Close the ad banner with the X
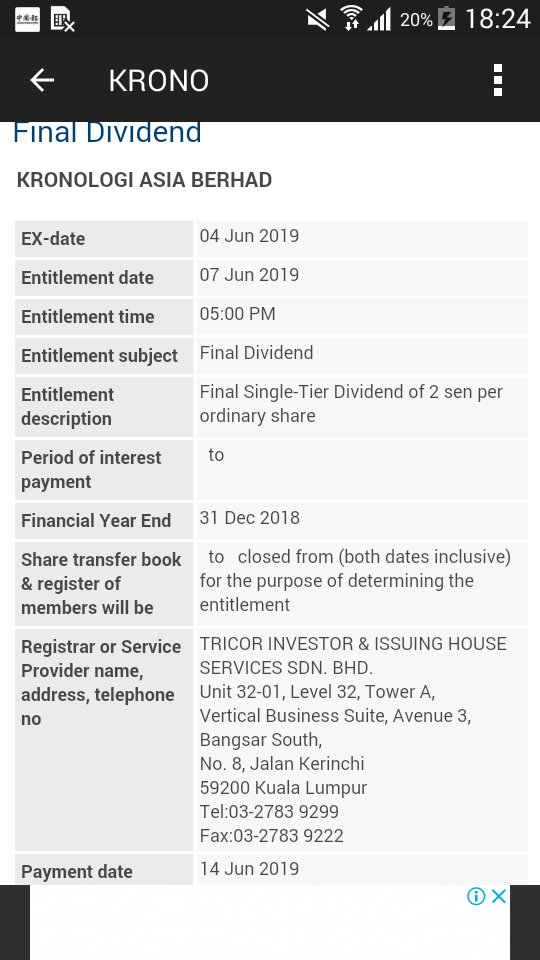 click(499, 896)
